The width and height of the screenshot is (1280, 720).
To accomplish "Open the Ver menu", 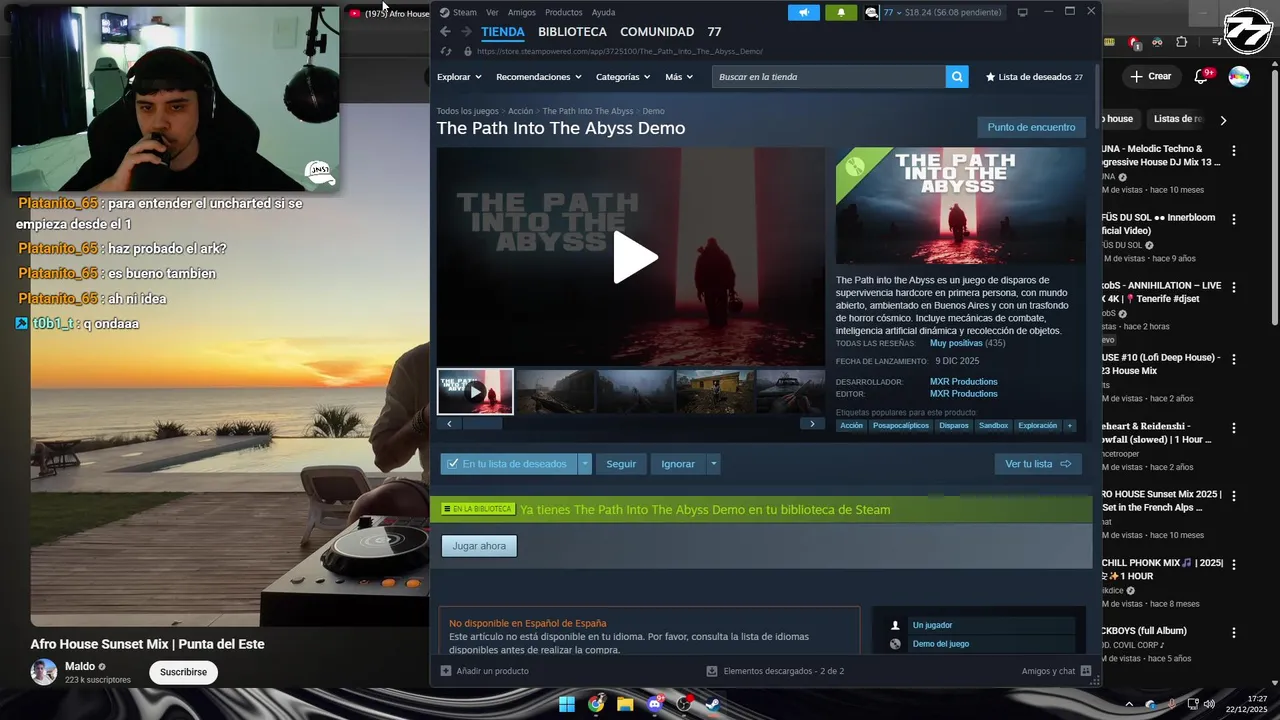I will (x=492, y=12).
